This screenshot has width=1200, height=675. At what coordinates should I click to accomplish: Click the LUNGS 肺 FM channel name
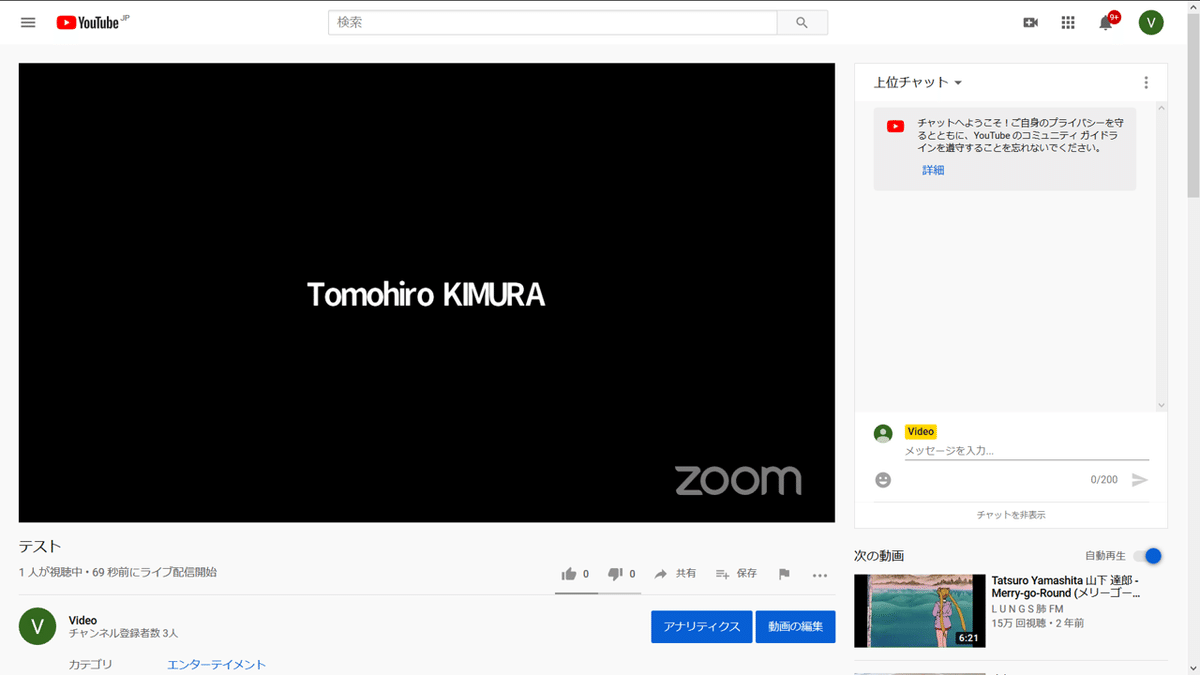(x=1027, y=609)
